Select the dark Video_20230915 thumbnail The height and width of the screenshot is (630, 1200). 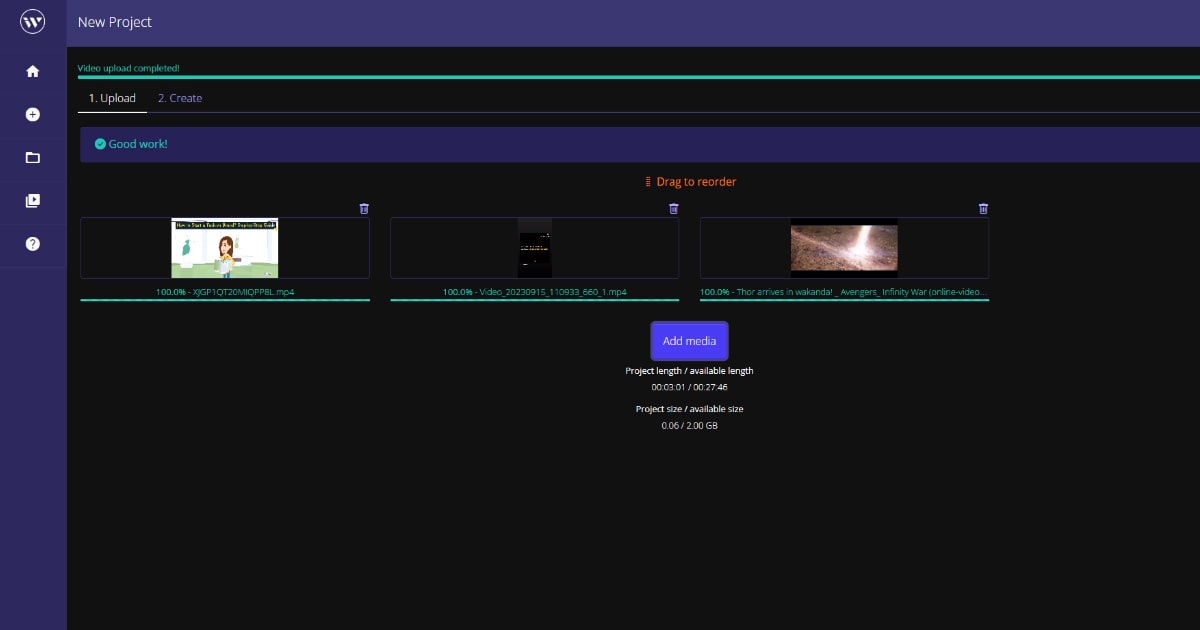tap(534, 248)
